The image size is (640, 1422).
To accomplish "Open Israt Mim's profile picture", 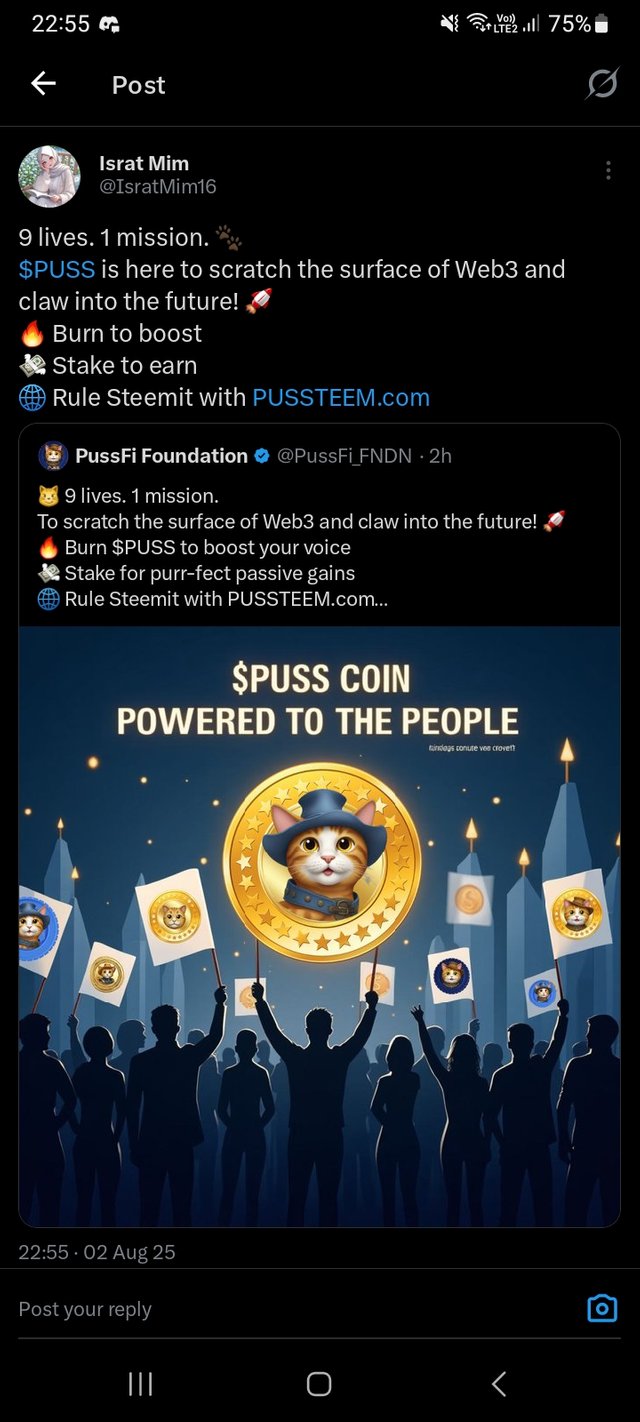I will [50, 177].
